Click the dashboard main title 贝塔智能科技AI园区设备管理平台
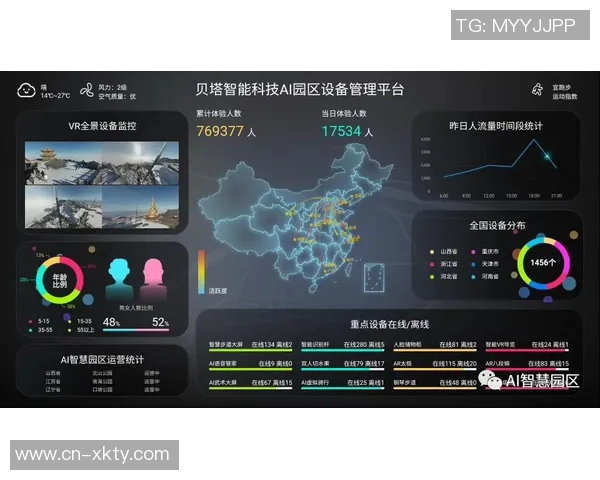This screenshot has height=480, width=600. pos(300,89)
